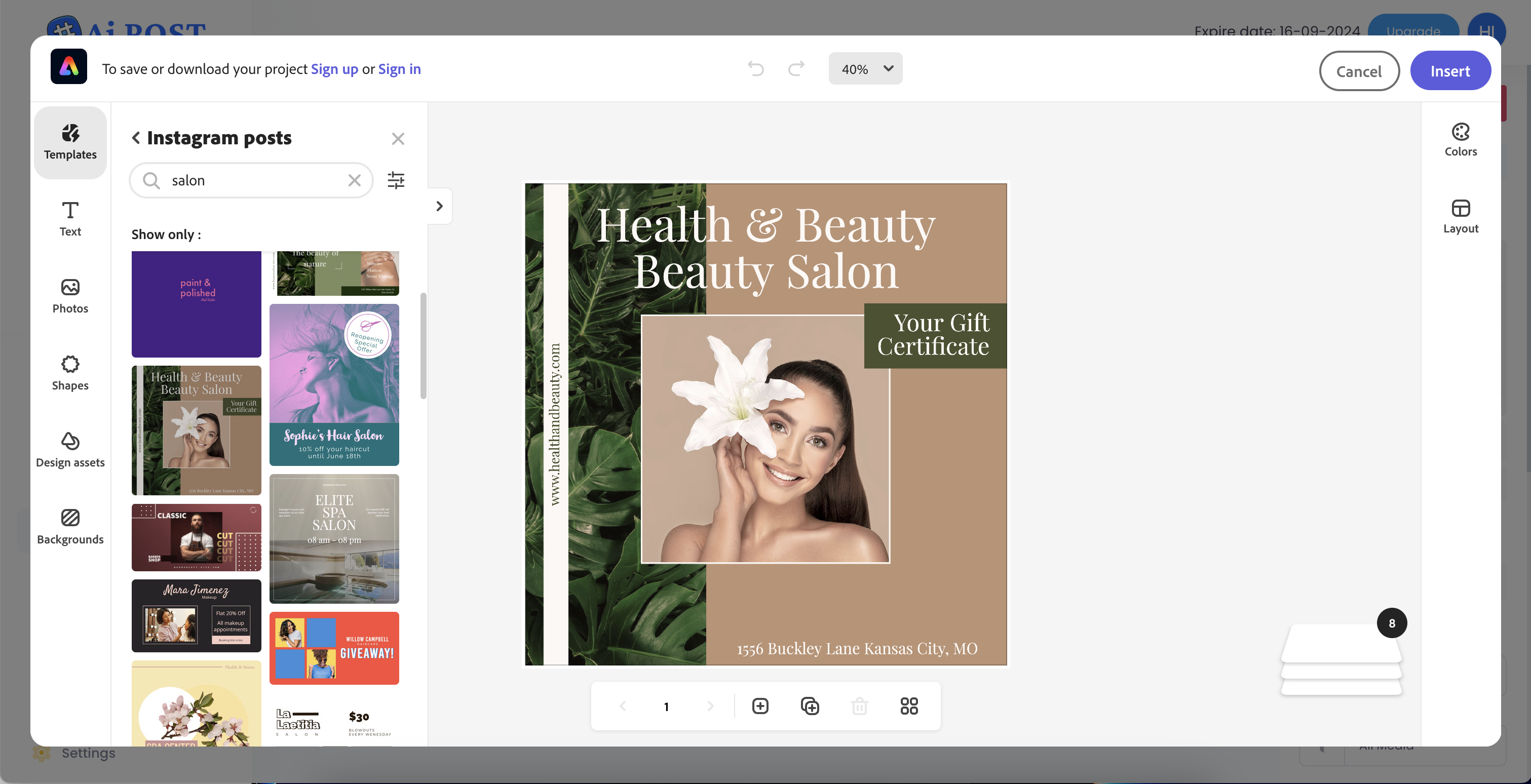The height and width of the screenshot is (784, 1531).
Task: Click the Sign up link
Action: click(x=334, y=69)
